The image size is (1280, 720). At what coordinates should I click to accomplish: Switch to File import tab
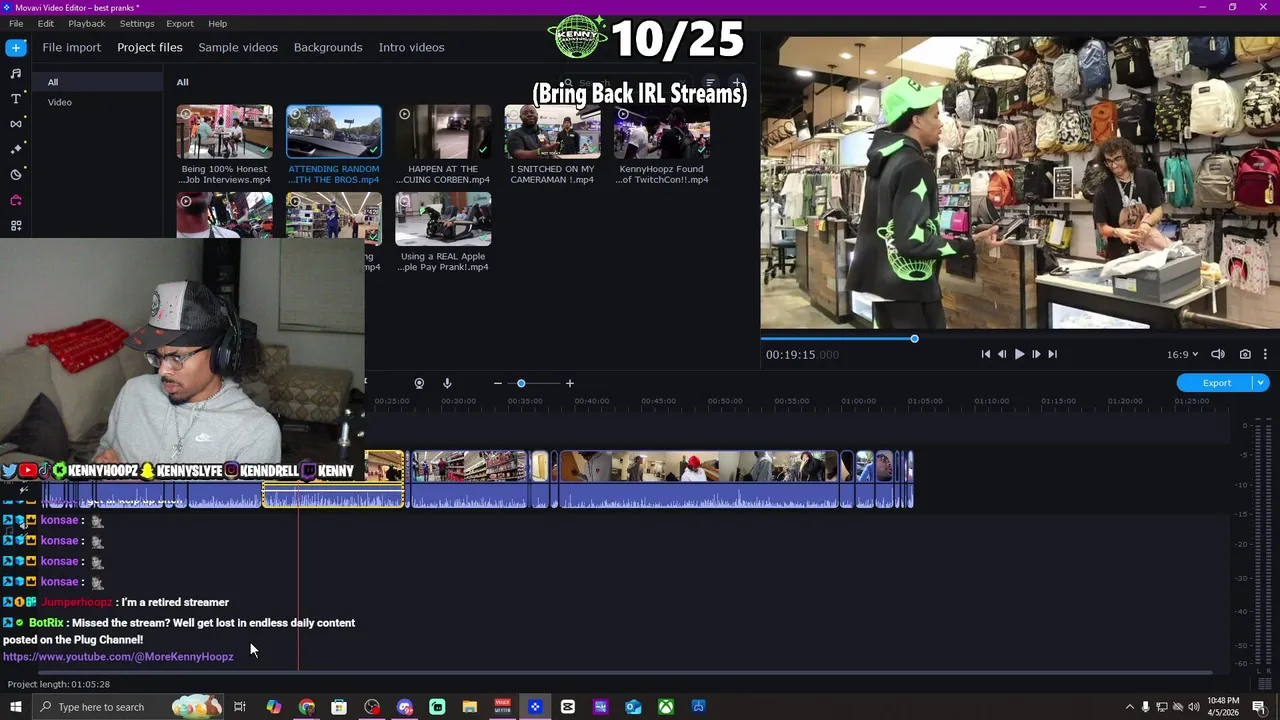click(71, 47)
